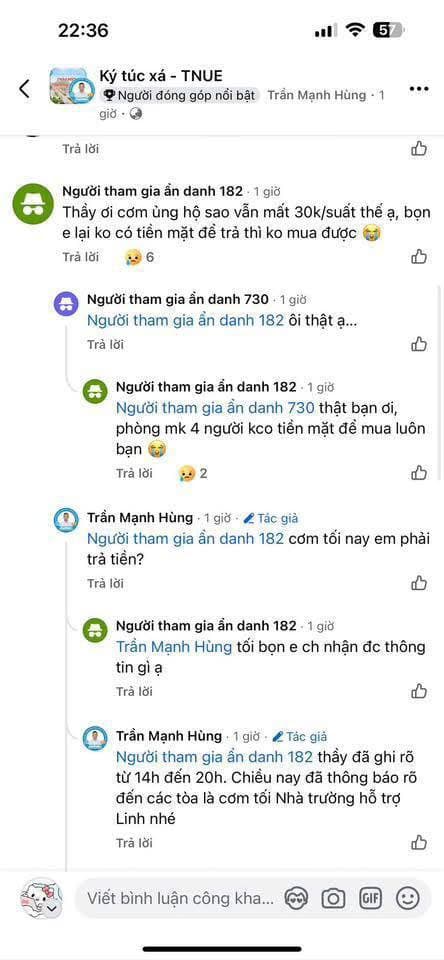Expand the profile switcher on the comment avatar
This screenshot has width=444, height=960.
[x=52, y=909]
